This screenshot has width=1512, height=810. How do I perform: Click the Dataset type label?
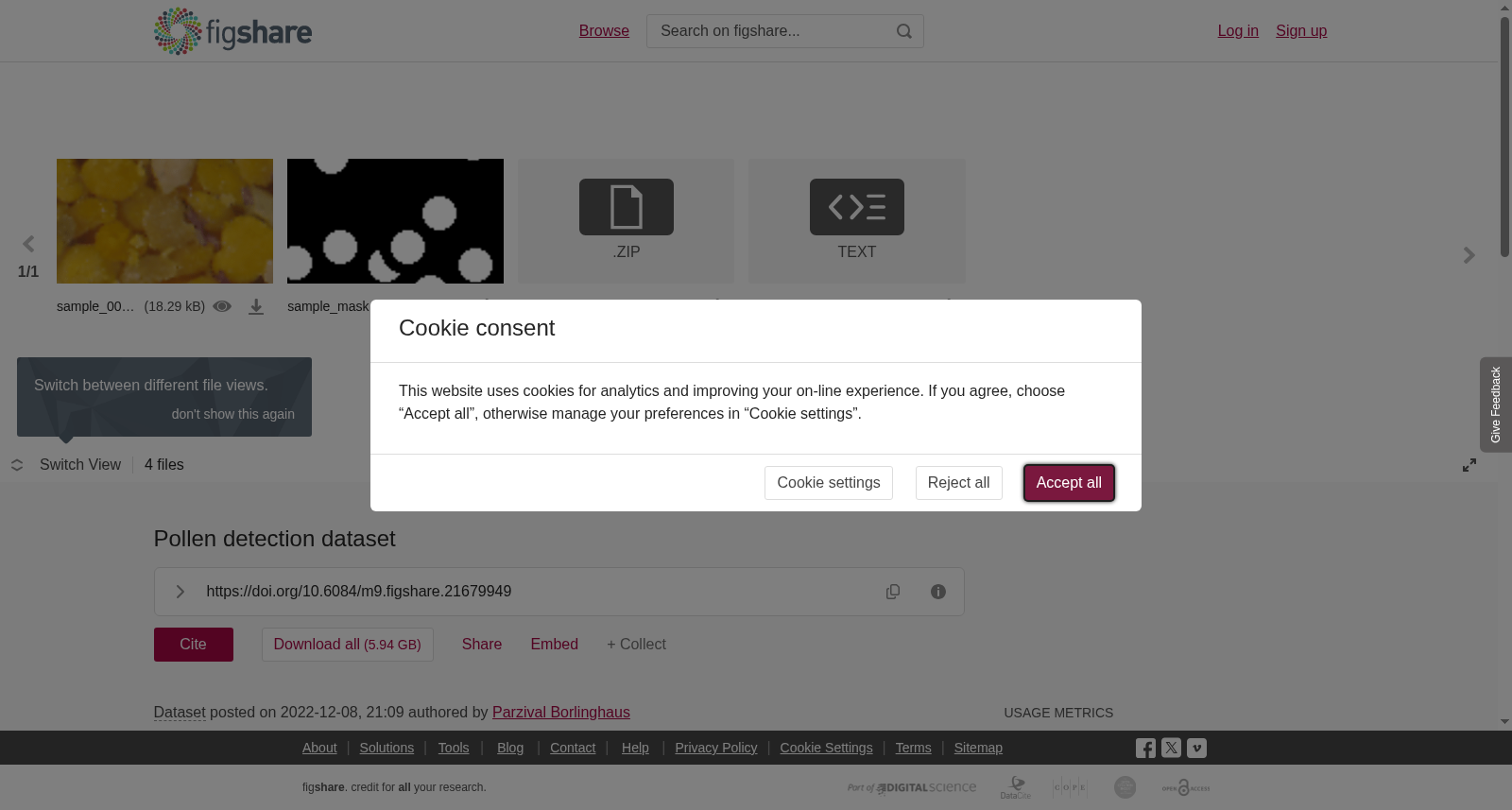pos(180,713)
